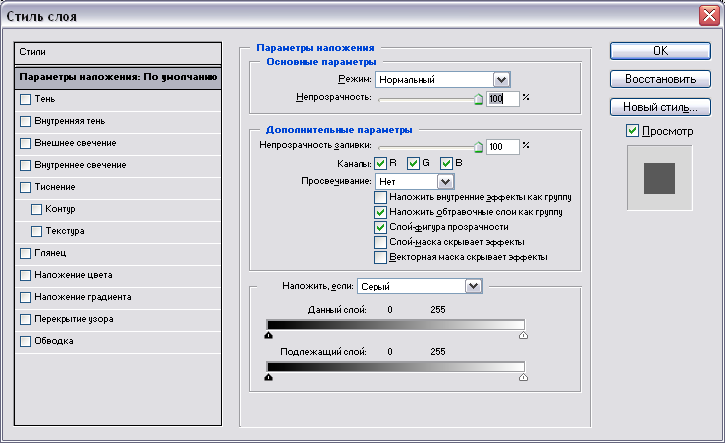Screen dimensions: 725x443
Task: Close the Стиль слоя dialog
Action: 709,16
